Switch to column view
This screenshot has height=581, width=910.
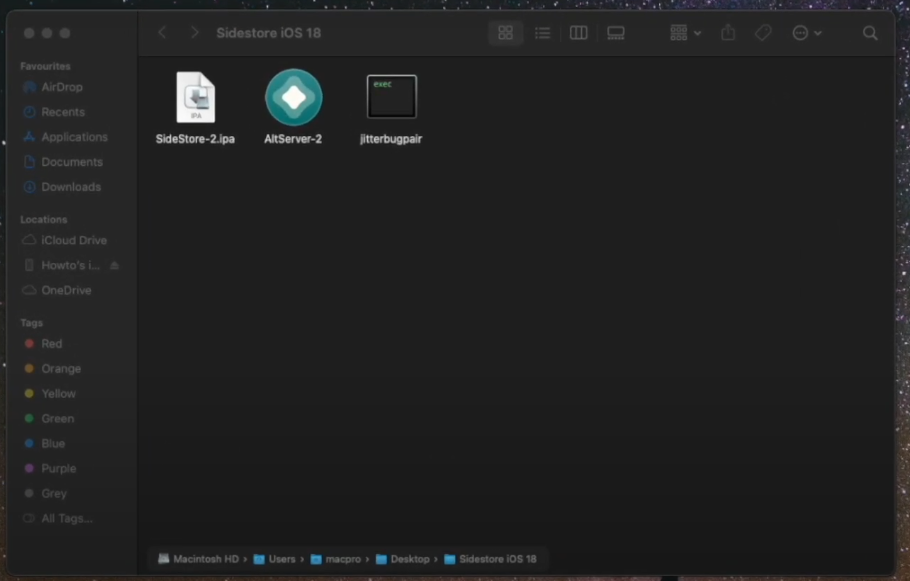[579, 33]
